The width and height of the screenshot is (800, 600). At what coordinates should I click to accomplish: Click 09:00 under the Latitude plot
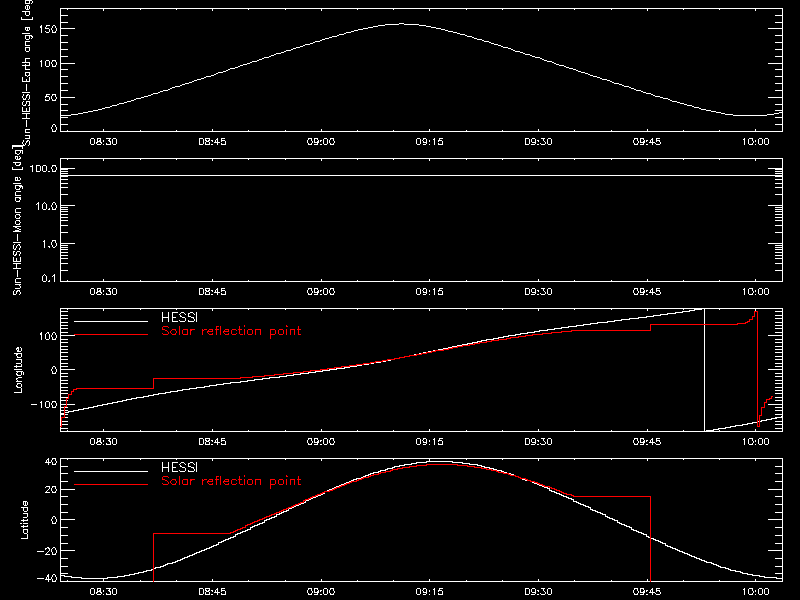[321, 591]
